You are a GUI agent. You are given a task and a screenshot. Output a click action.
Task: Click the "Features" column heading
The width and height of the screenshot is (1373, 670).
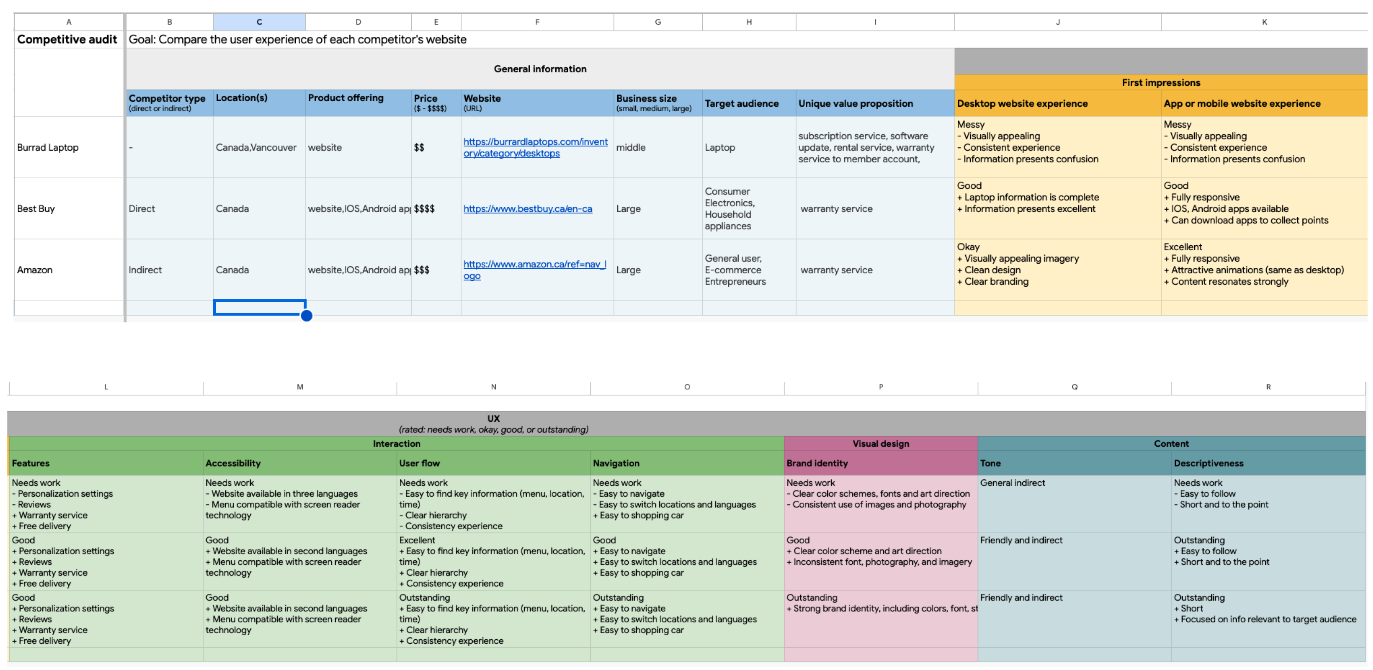coord(106,463)
